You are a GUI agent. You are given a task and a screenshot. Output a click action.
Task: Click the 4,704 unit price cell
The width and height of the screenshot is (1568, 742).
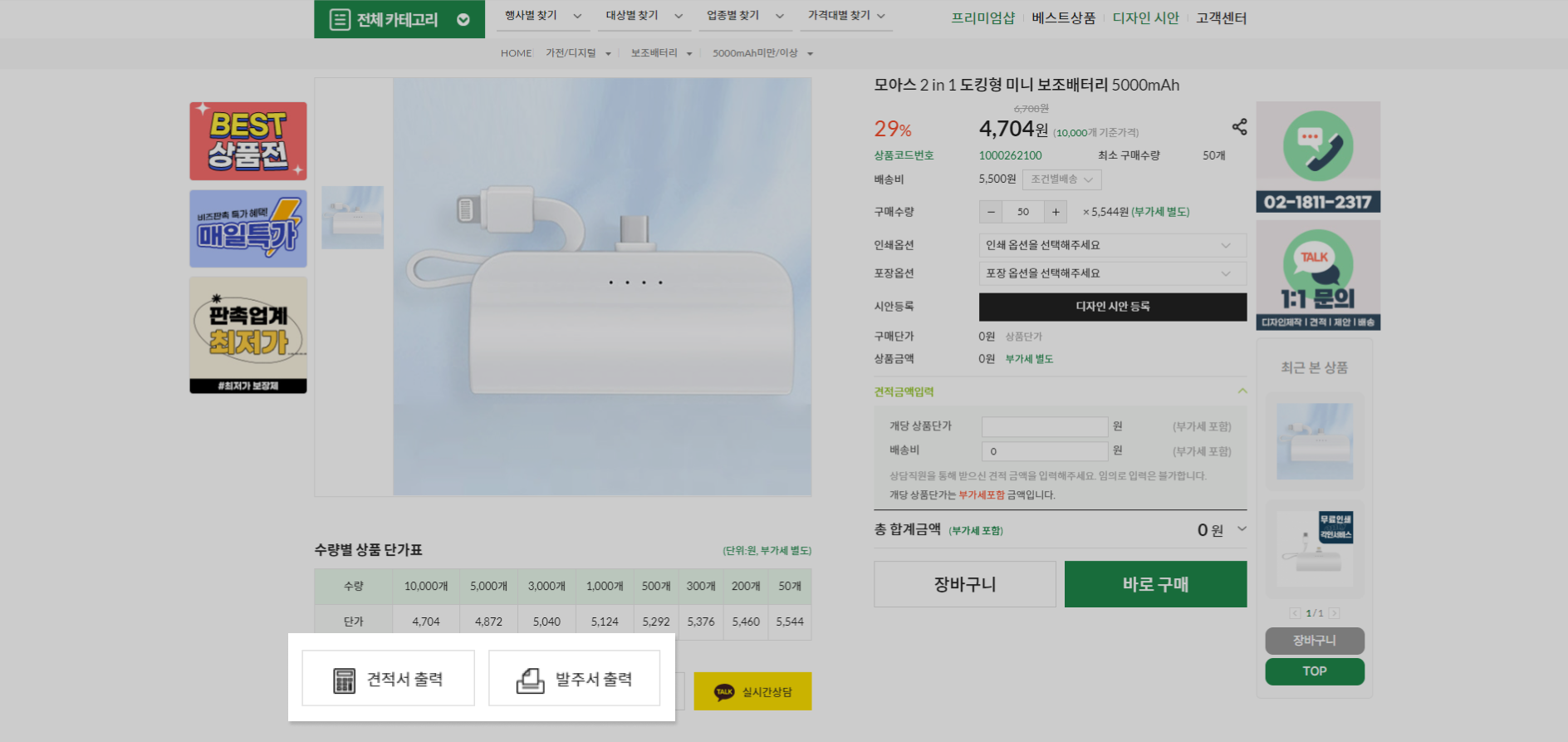click(x=426, y=622)
